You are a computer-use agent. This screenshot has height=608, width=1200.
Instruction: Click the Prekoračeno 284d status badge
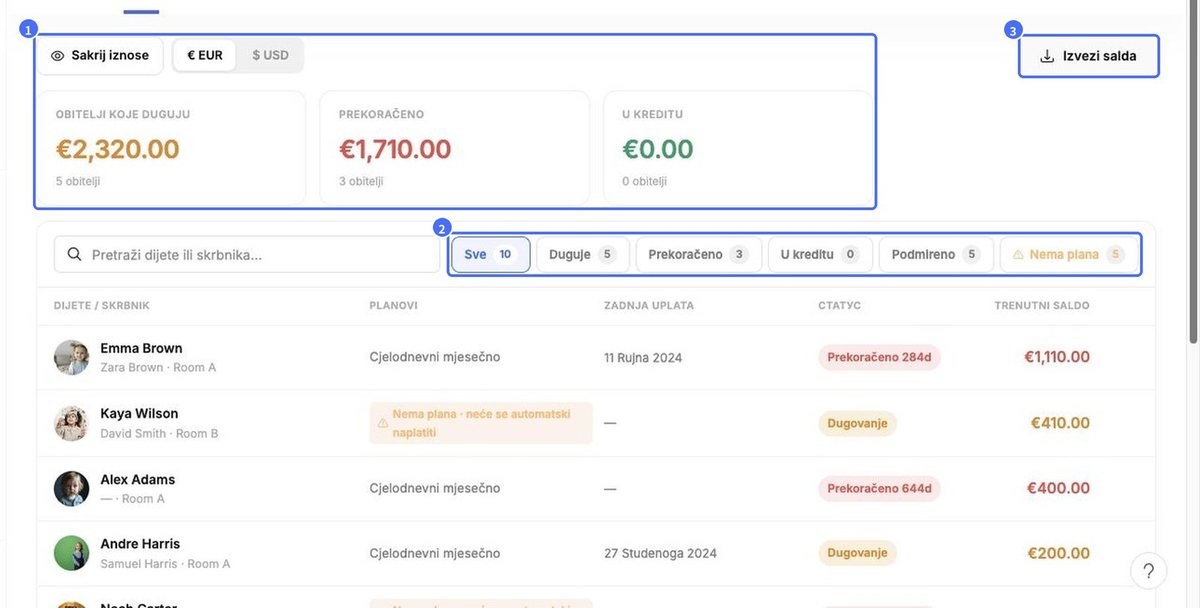[879, 357]
